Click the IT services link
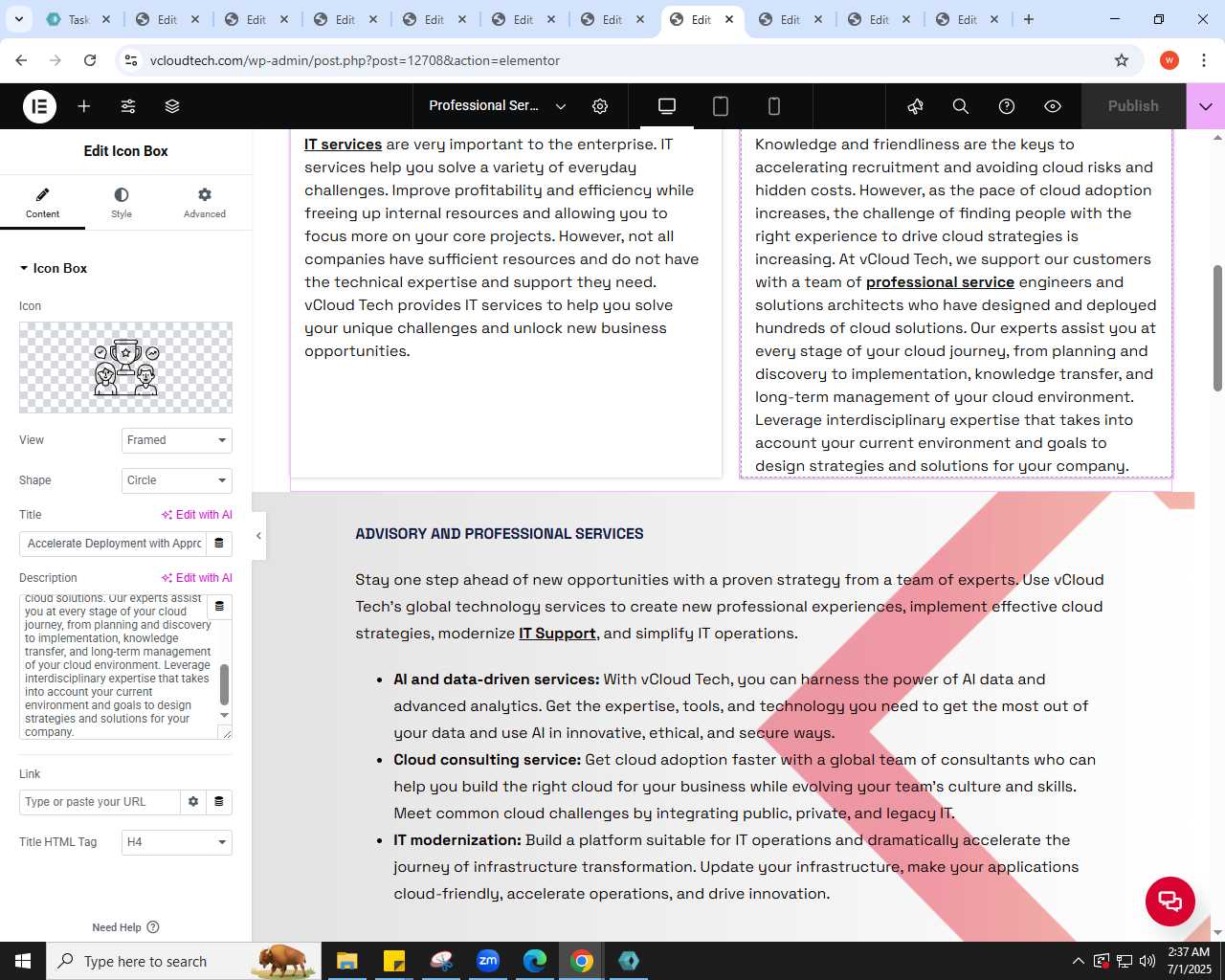The width and height of the screenshot is (1225, 980). coord(343,145)
